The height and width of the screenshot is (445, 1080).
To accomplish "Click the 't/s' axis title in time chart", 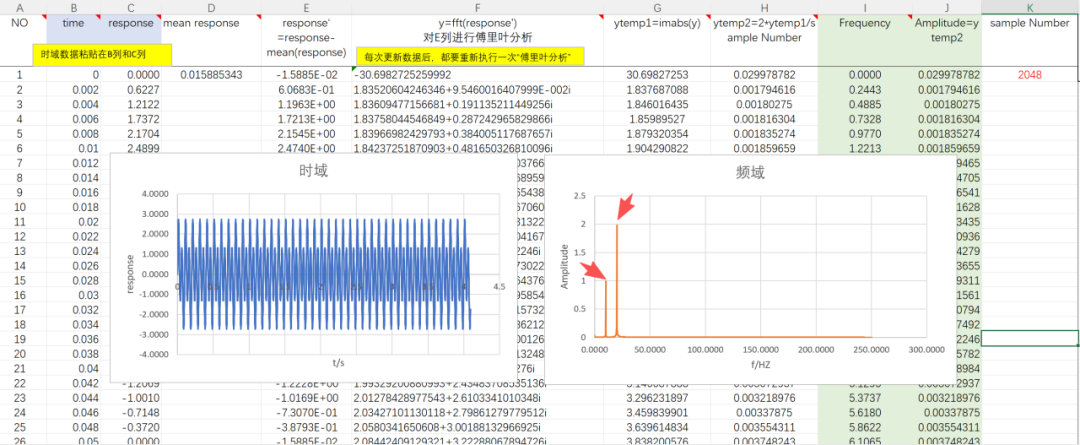I will pos(338,361).
